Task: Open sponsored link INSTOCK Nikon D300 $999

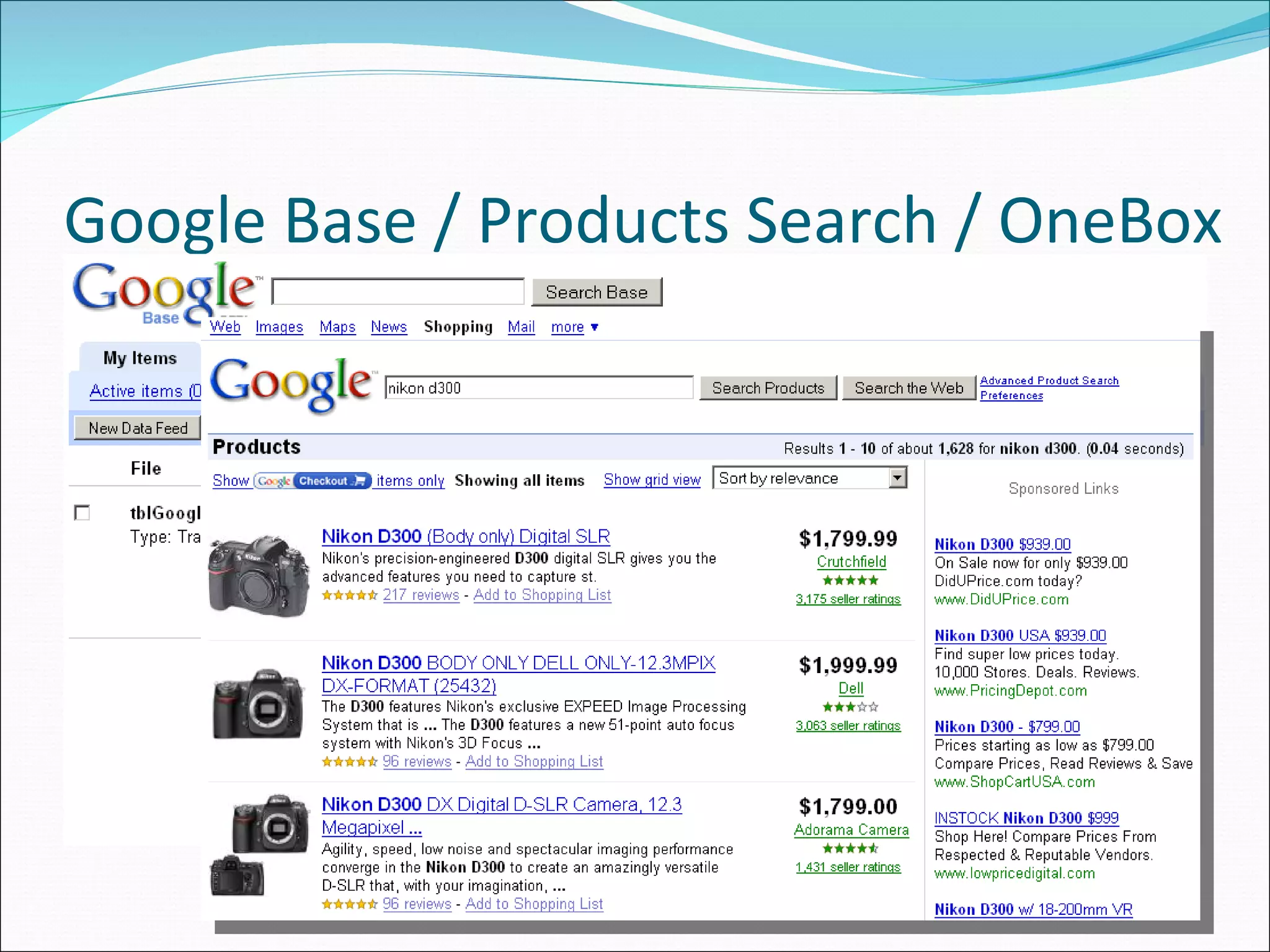Action: (1026, 818)
